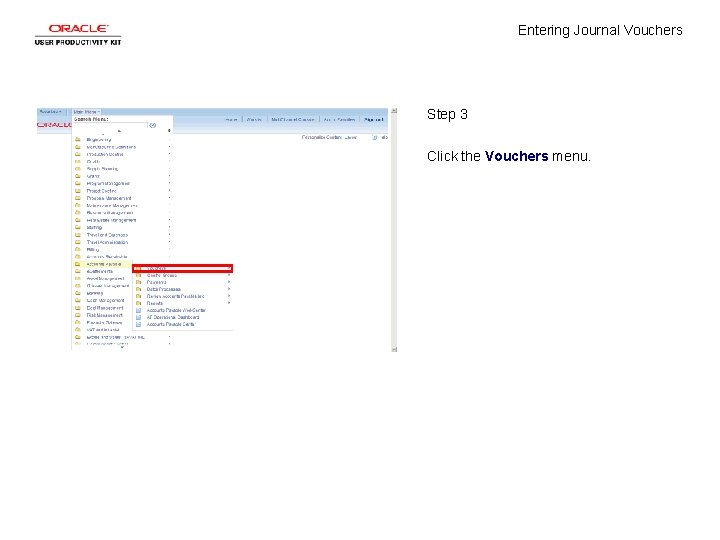The width and height of the screenshot is (720, 540).
Task: Expand the Reports submenu arrow
Action: coord(229,303)
